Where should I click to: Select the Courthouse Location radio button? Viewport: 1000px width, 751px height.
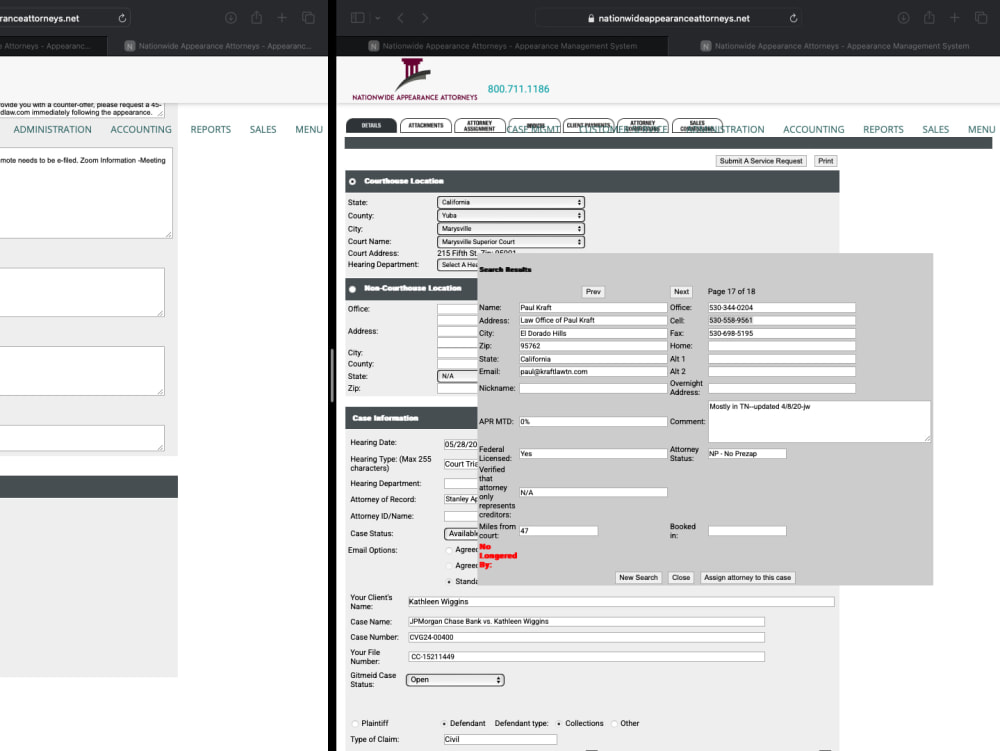(x=353, y=182)
